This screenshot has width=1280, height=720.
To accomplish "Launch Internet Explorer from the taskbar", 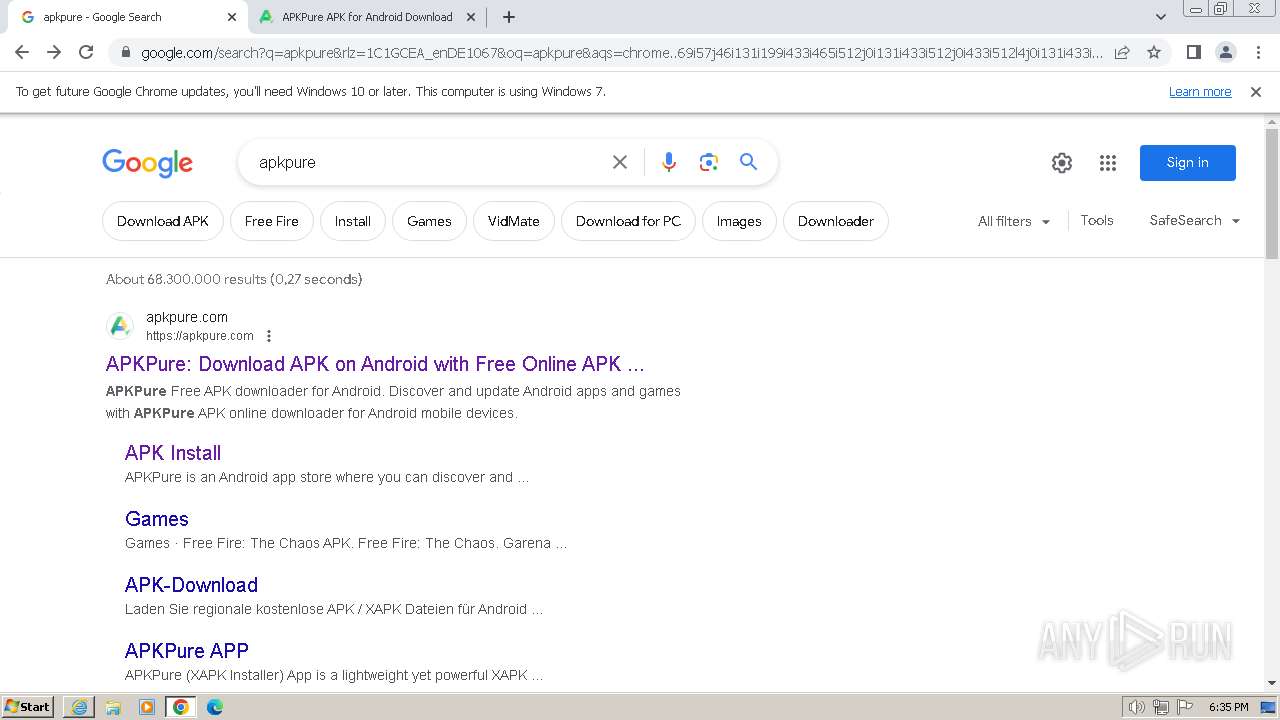I will 79,707.
